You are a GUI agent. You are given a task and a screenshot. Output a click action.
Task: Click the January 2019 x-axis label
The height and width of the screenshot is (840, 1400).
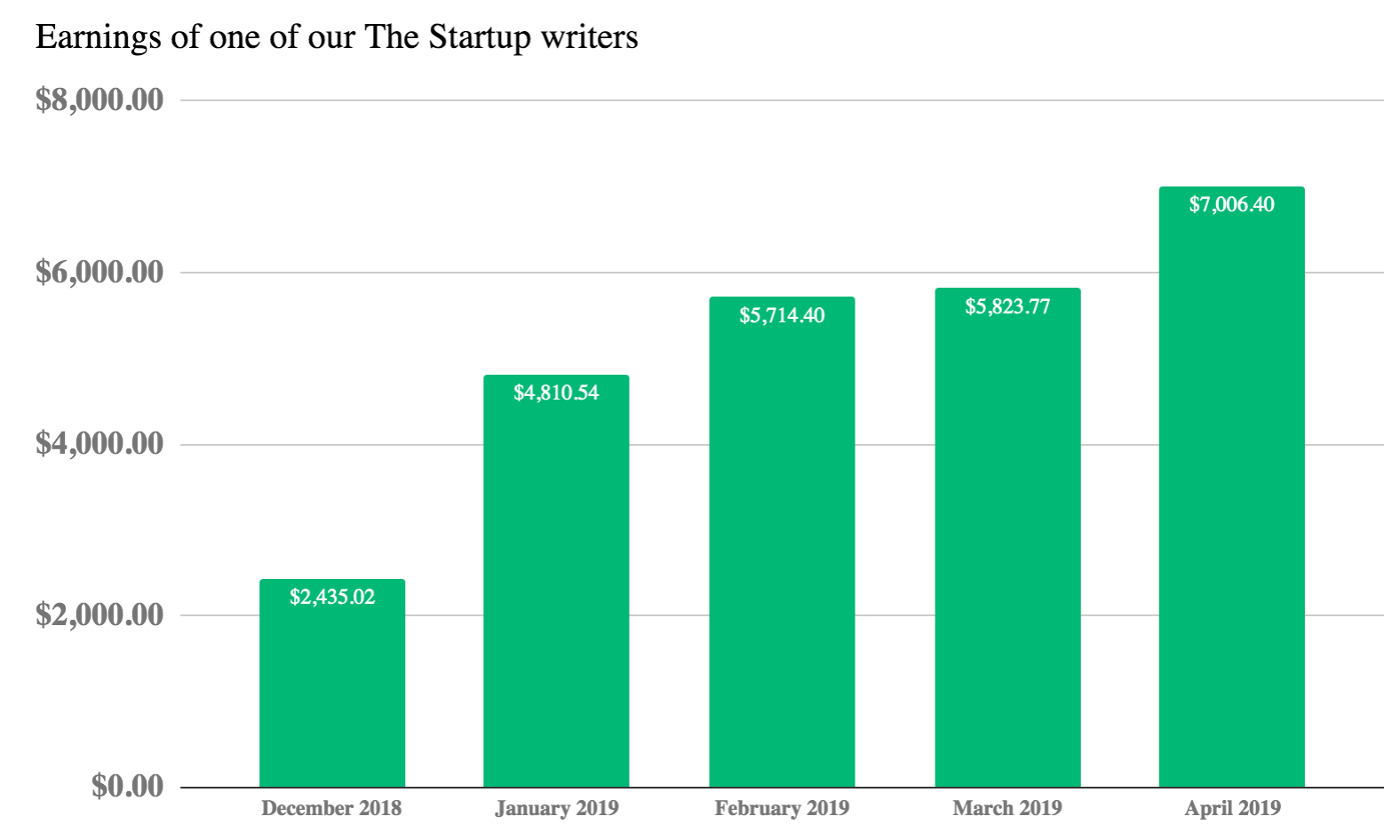(x=557, y=809)
